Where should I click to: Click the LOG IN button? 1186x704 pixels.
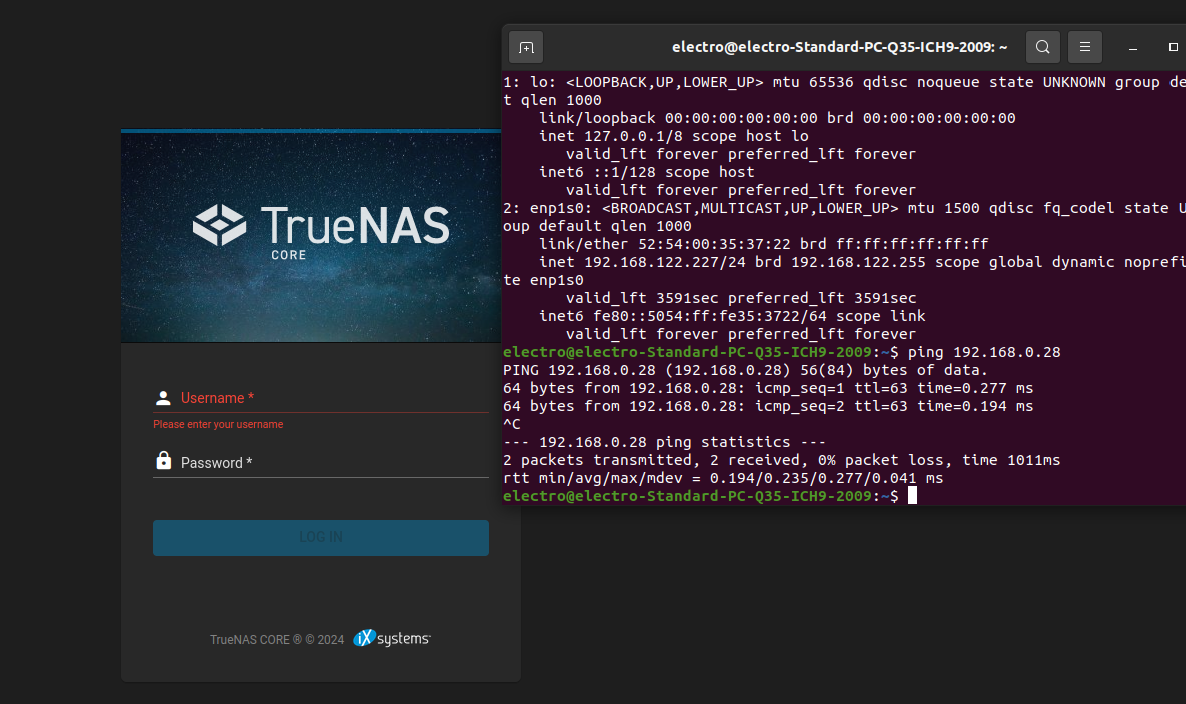tap(321, 538)
